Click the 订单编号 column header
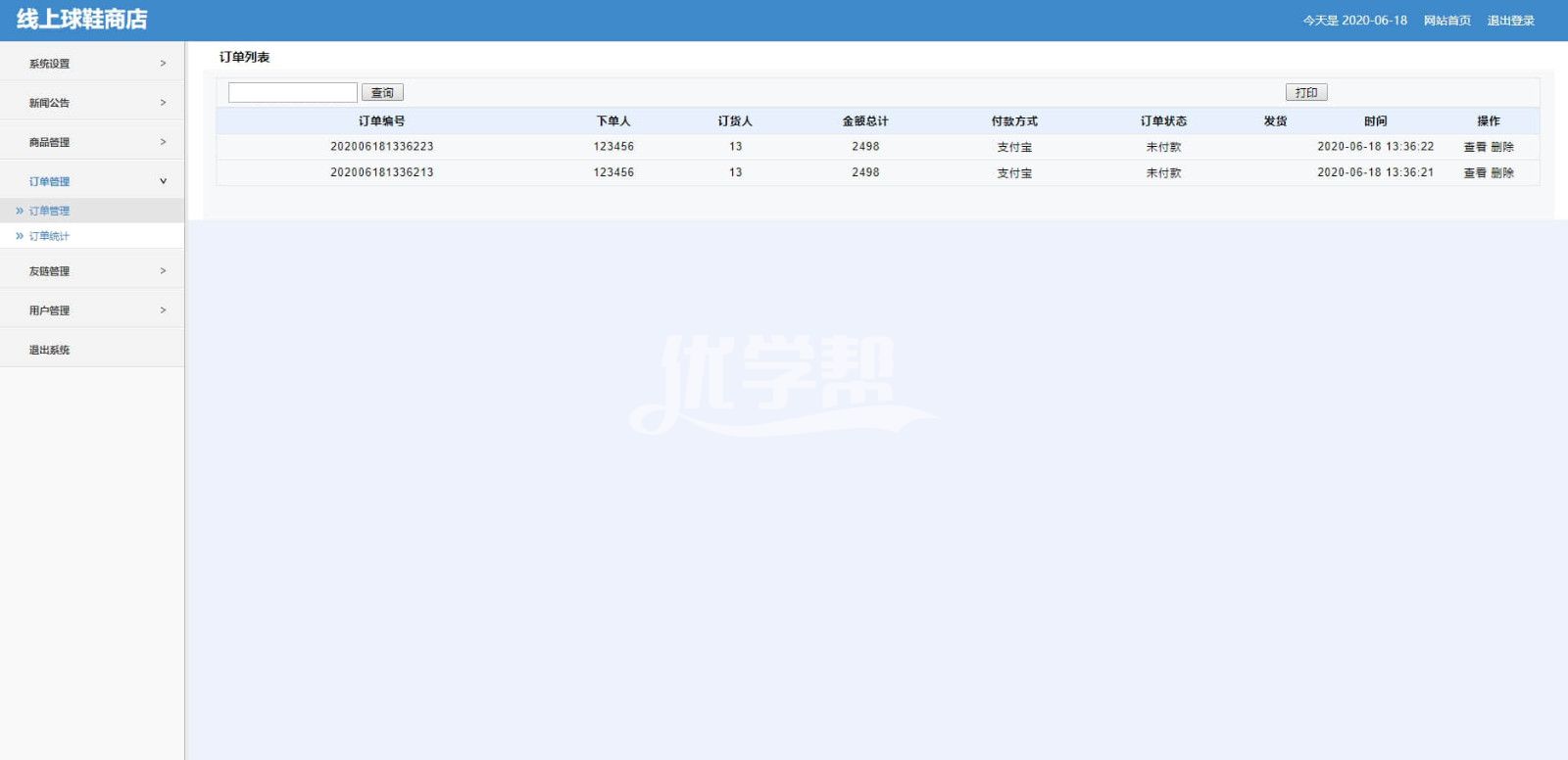Screen dimensions: 1568x760 click(x=381, y=121)
